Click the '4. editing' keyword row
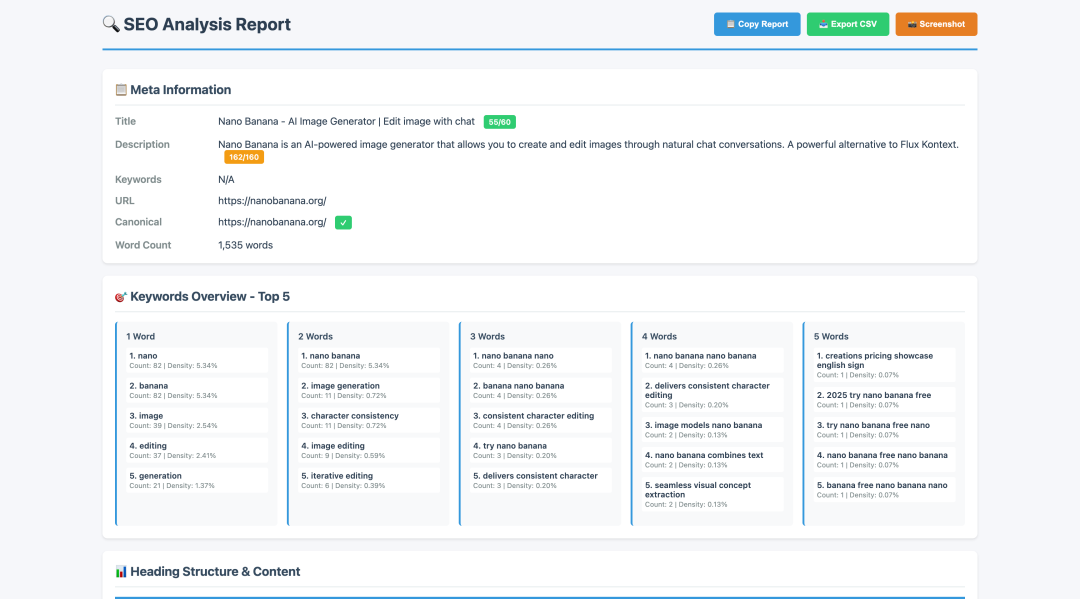1080x599 pixels. coord(197,450)
